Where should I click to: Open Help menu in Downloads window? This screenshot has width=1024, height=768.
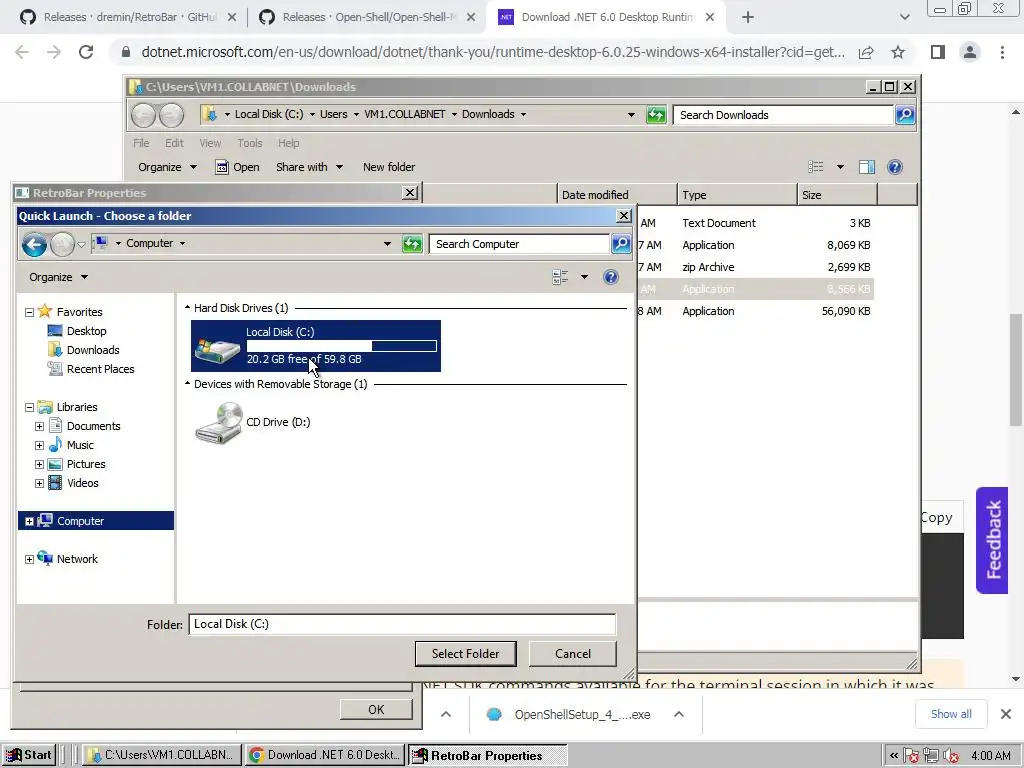[288, 143]
